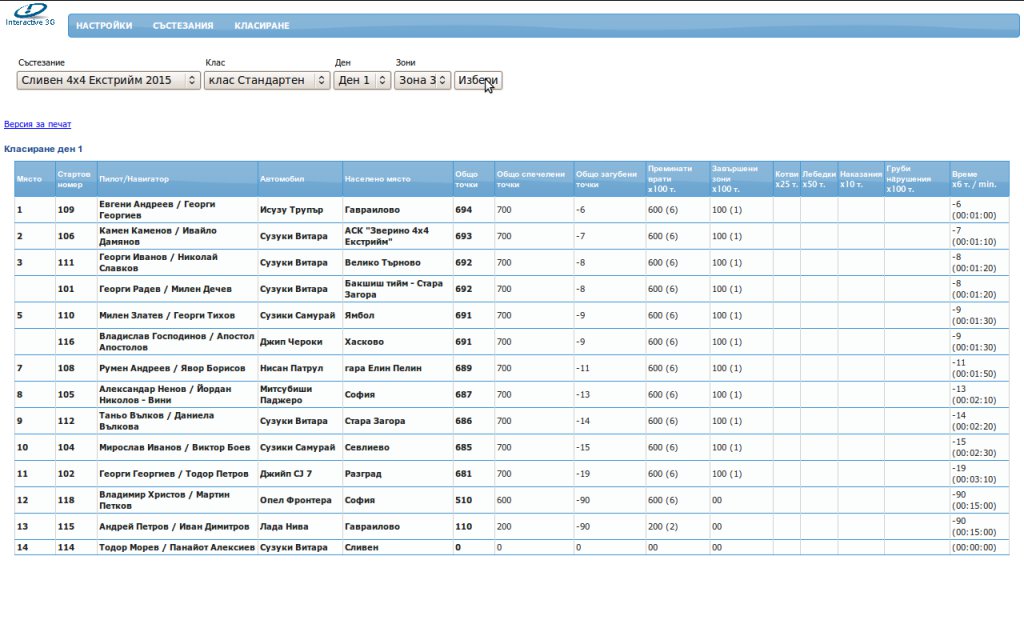Open the СЪСТЕЗАНИЯ menu
1024x640 pixels.
point(183,26)
